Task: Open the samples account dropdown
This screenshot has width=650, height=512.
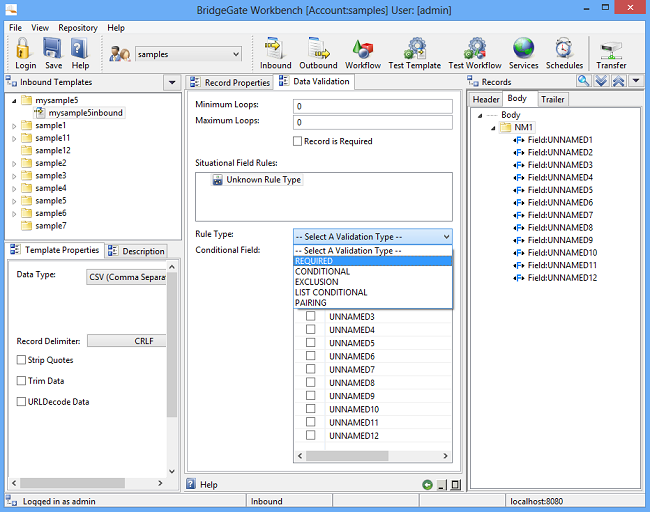Action: tap(235, 54)
